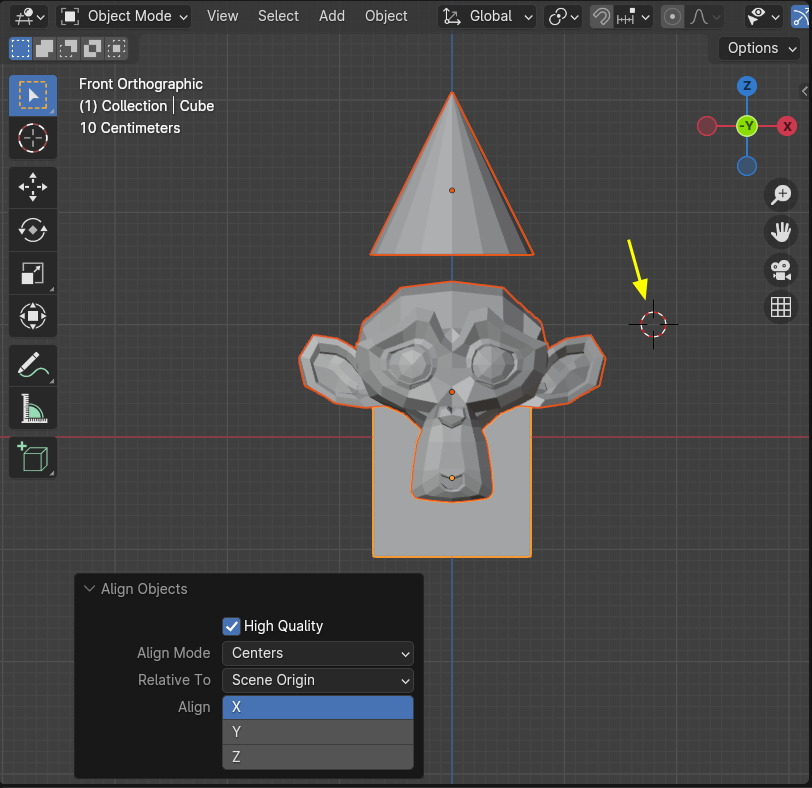Toggle the camera view button
812x788 pixels.
pos(781,270)
